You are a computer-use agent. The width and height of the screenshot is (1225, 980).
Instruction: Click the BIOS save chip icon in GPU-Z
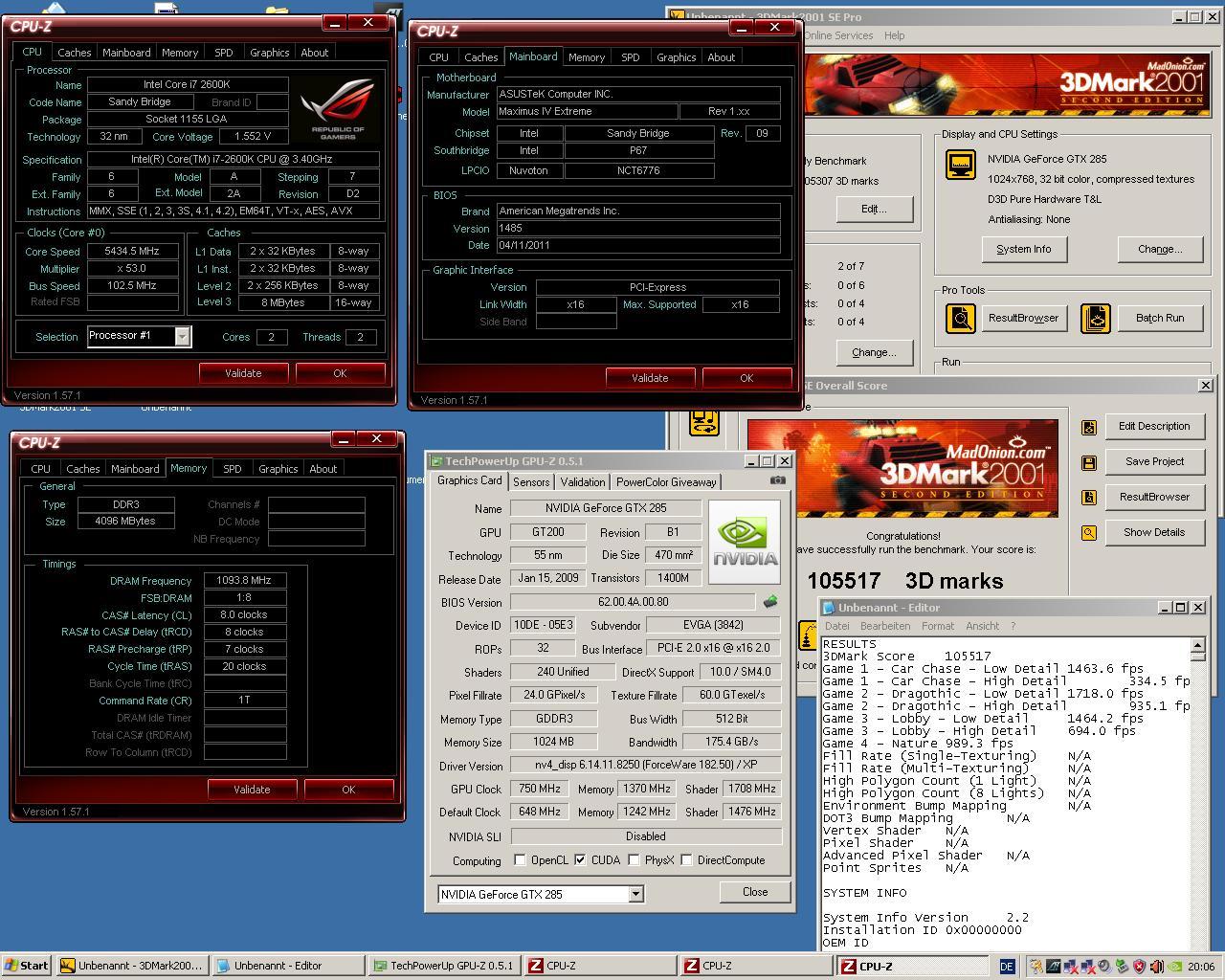tap(769, 602)
